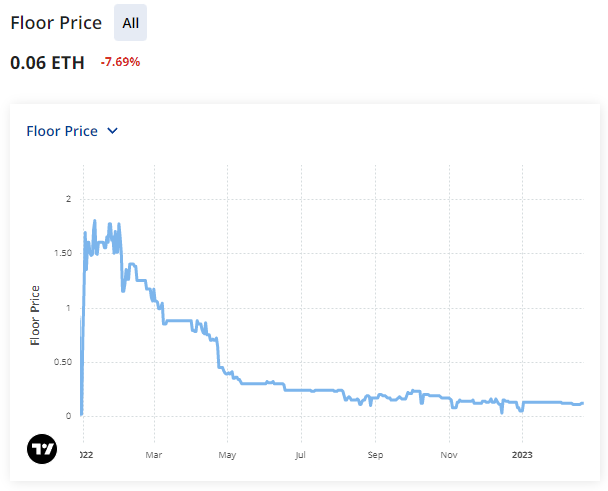The height and width of the screenshot is (491, 608).
Task: Click the TradingView logo icon
Action: (42, 448)
